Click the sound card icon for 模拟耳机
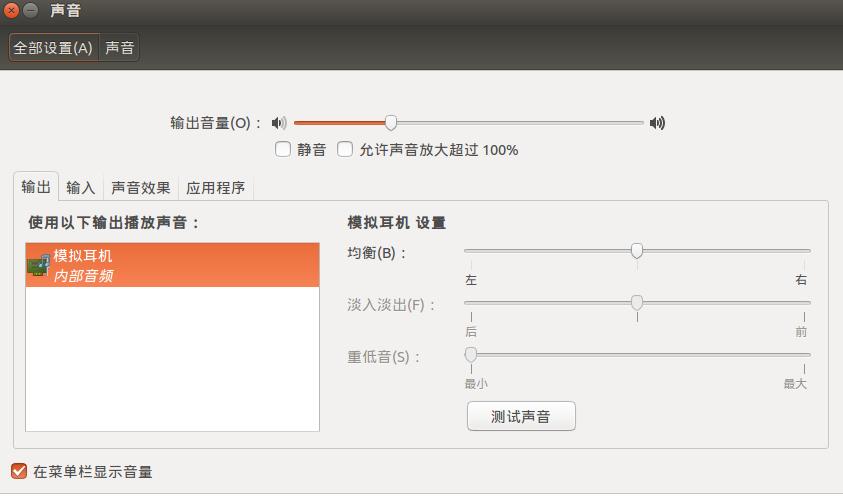Viewport: 843px width, 496px height. coord(39,265)
